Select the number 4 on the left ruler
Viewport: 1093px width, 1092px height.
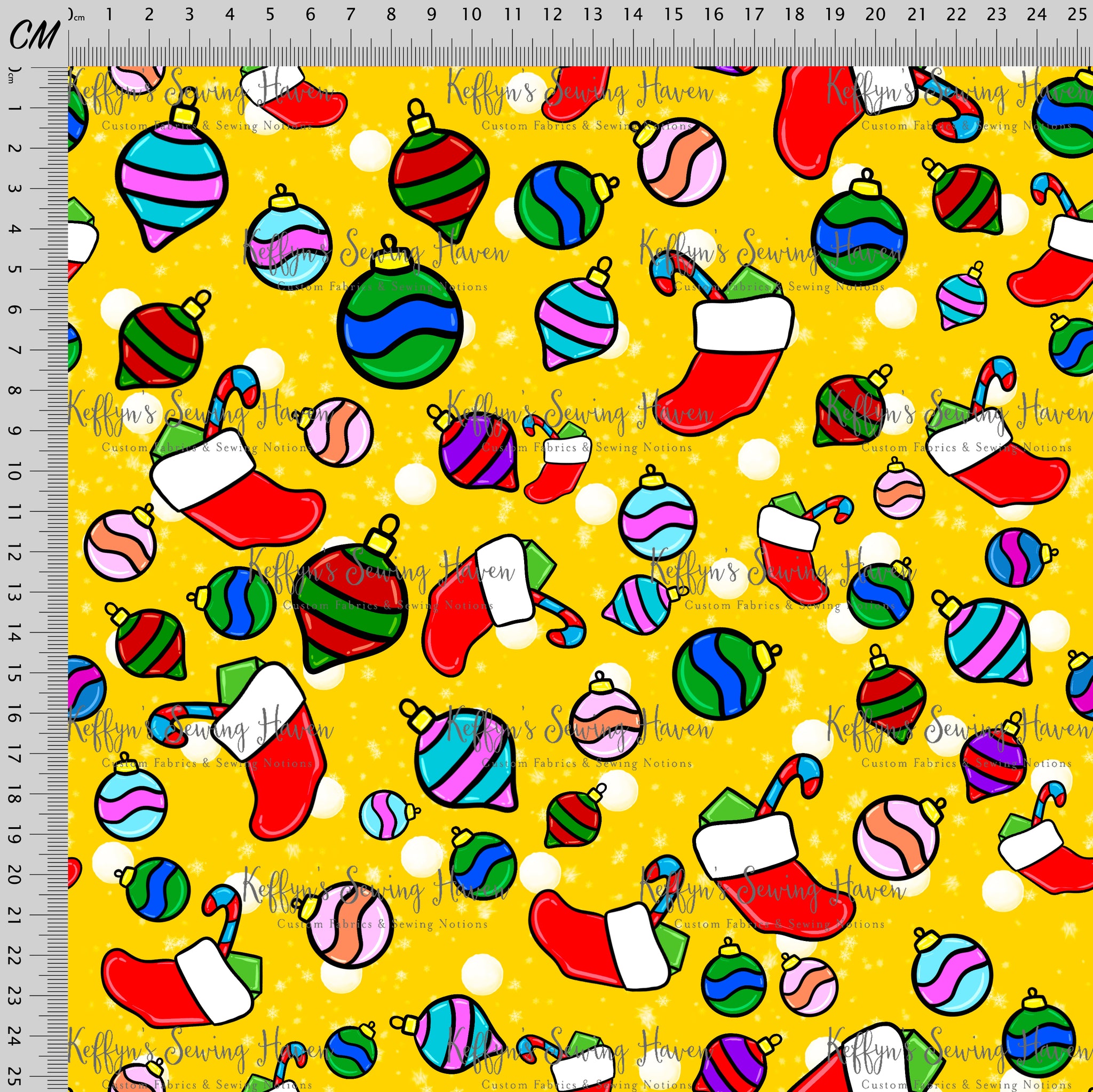pos(14,229)
